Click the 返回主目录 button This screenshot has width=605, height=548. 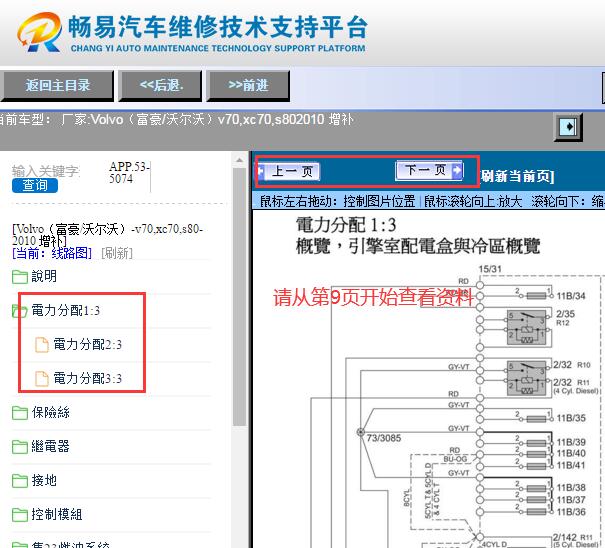coord(57,86)
